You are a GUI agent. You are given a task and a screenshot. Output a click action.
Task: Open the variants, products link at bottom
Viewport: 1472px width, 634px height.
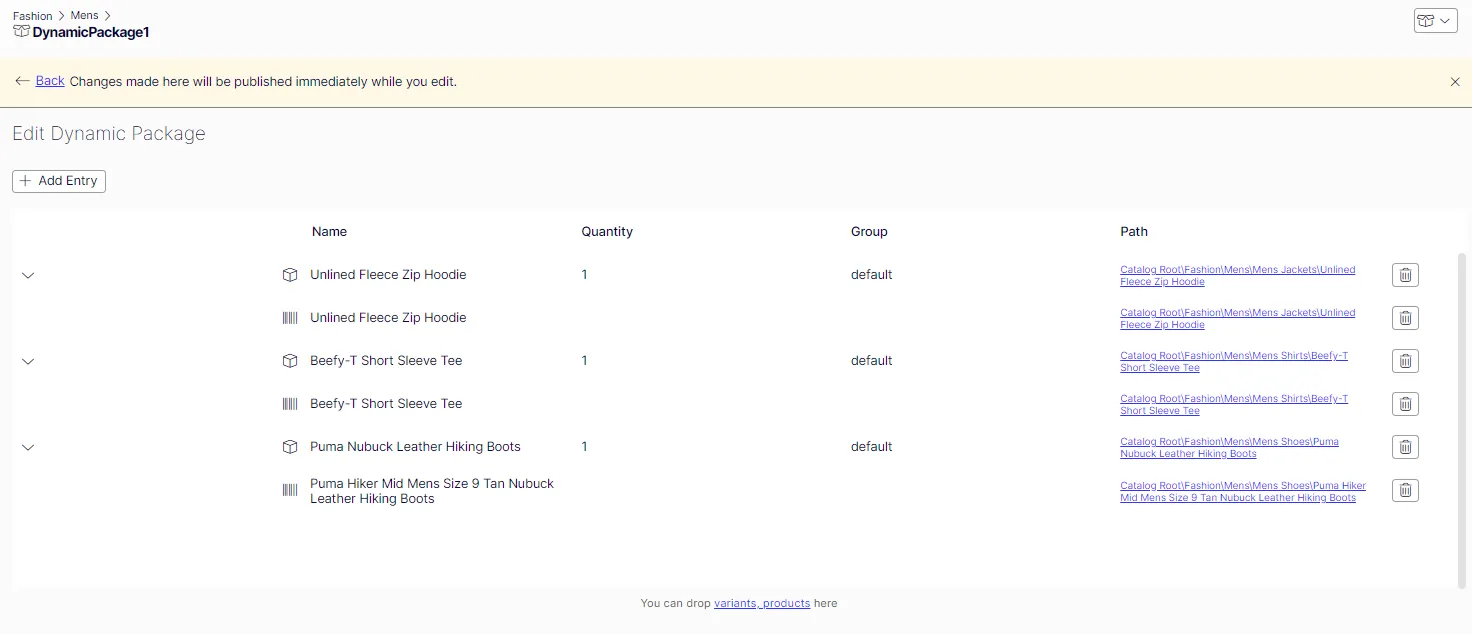(762, 603)
